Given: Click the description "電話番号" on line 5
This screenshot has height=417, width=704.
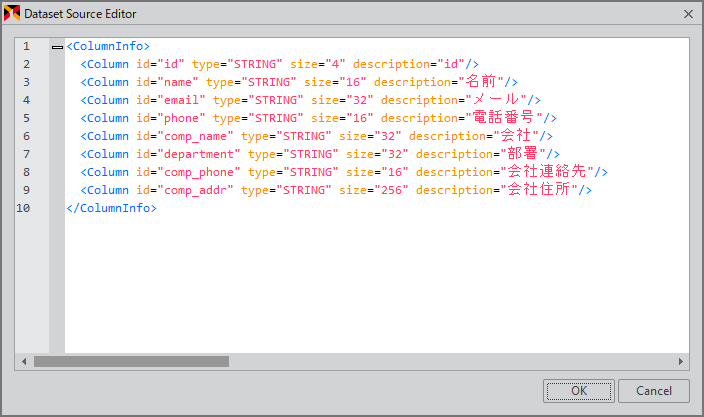Looking at the screenshot, I should (504, 118).
